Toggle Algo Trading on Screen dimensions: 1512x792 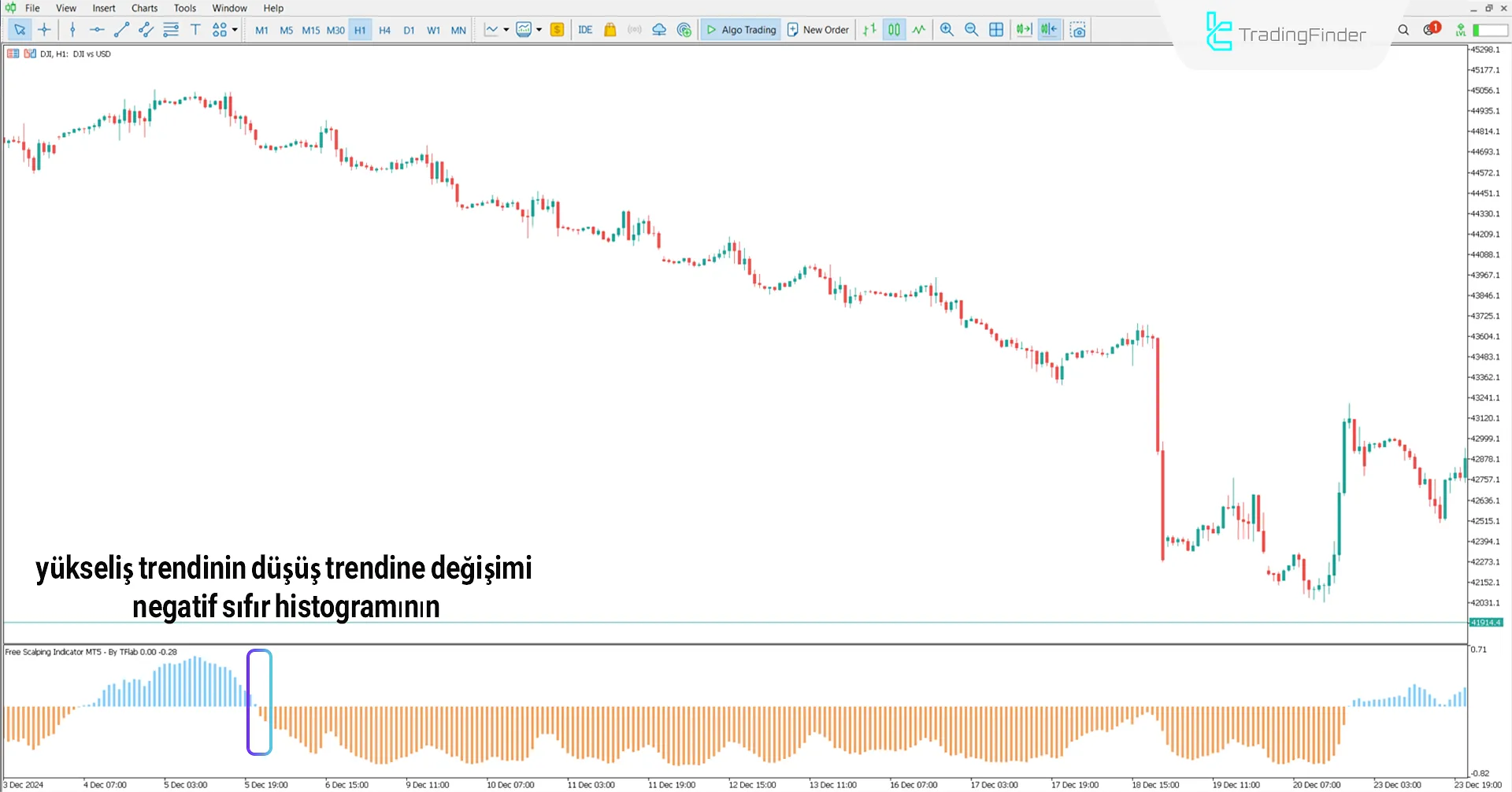740,29
